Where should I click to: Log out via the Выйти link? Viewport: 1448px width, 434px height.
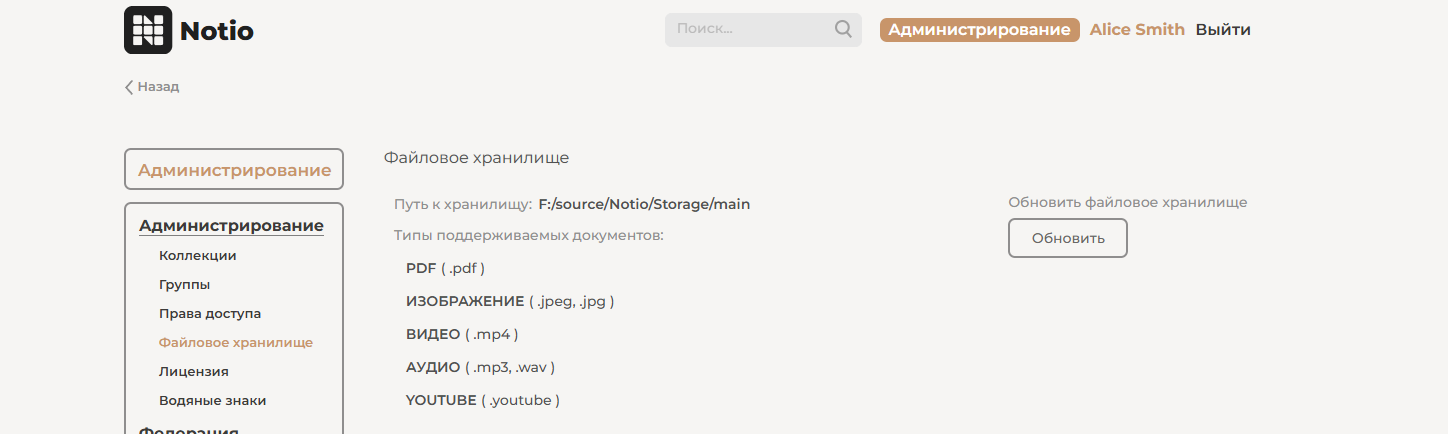coord(1223,30)
